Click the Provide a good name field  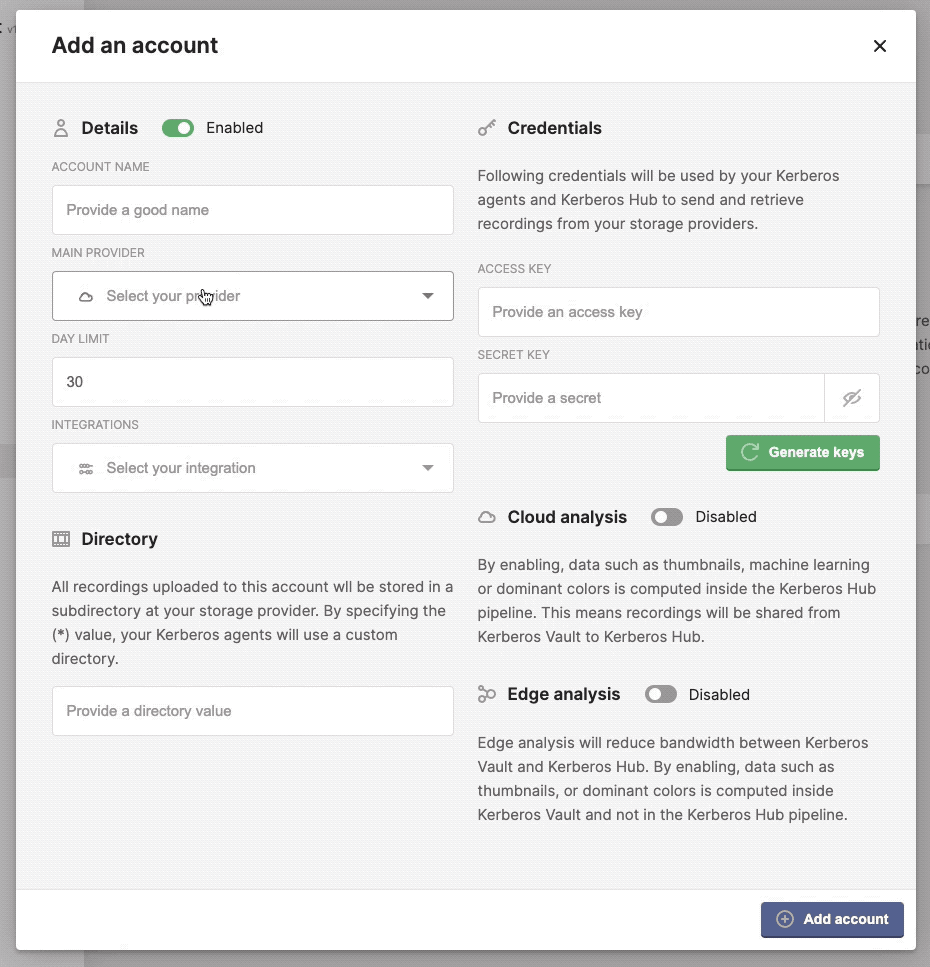coord(252,210)
